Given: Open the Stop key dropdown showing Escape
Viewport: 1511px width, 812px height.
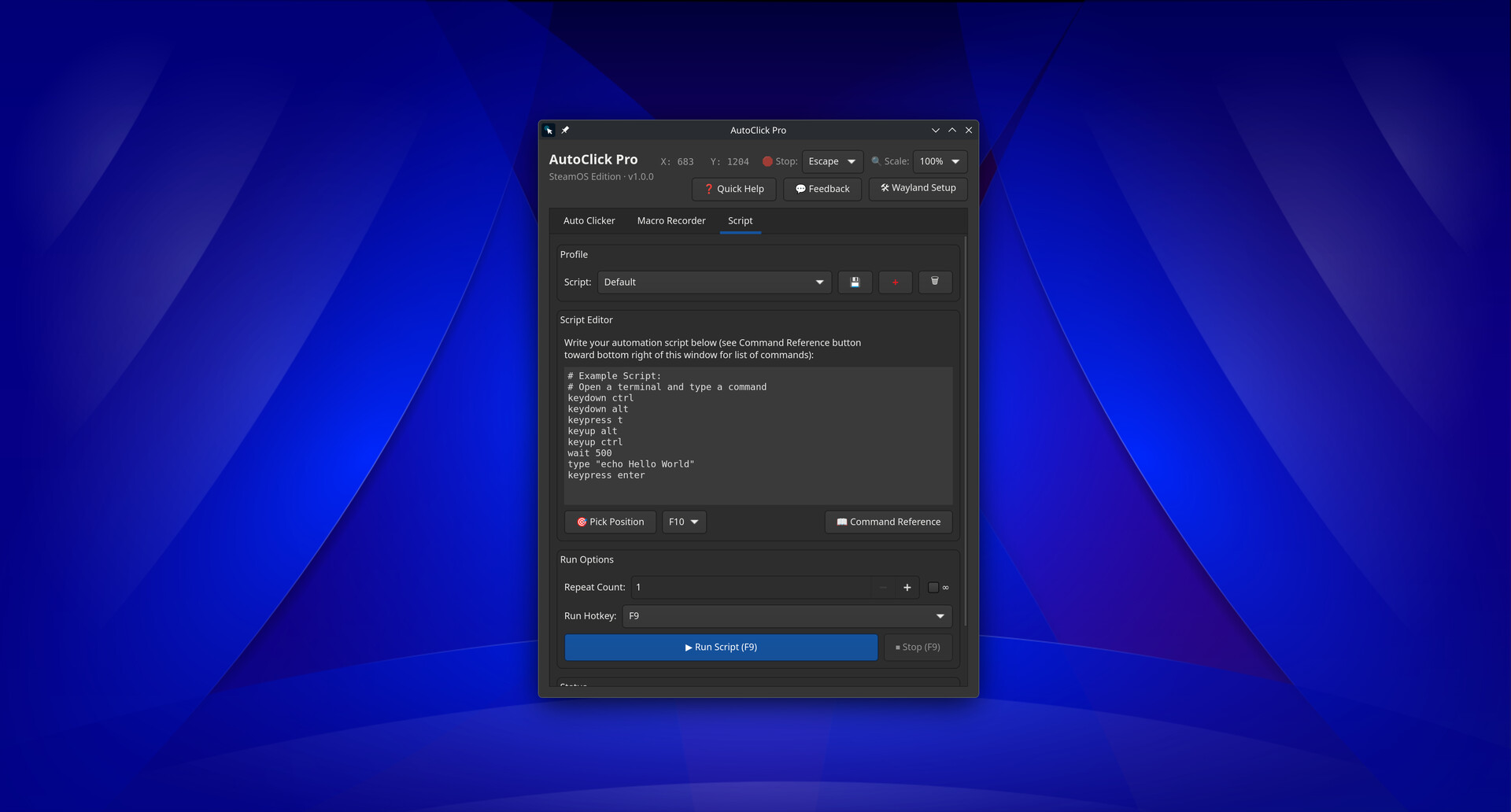Looking at the screenshot, I should tap(833, 161).
